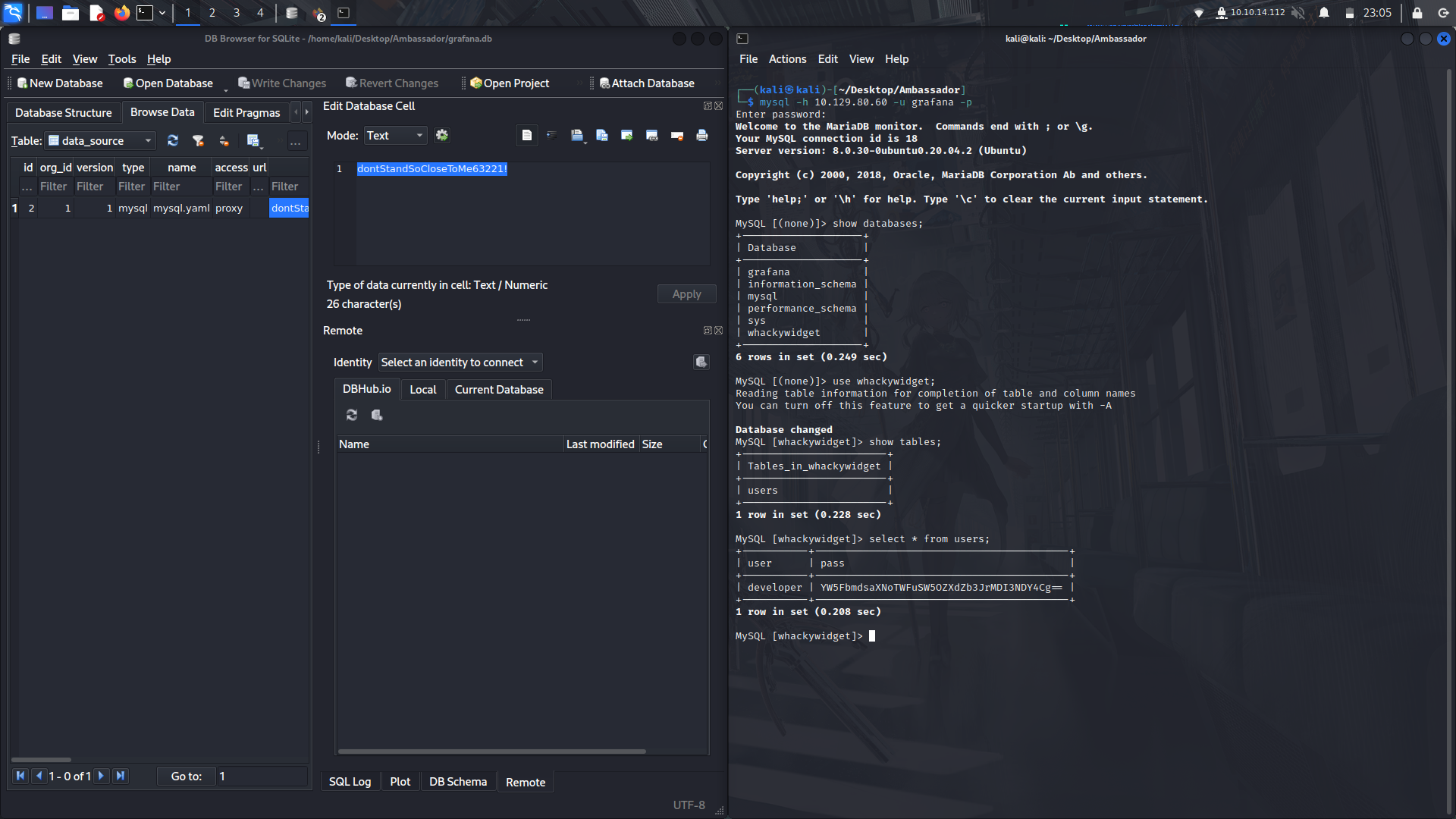
Task: Switch to Database Structure tab
Action: [64, 112]
